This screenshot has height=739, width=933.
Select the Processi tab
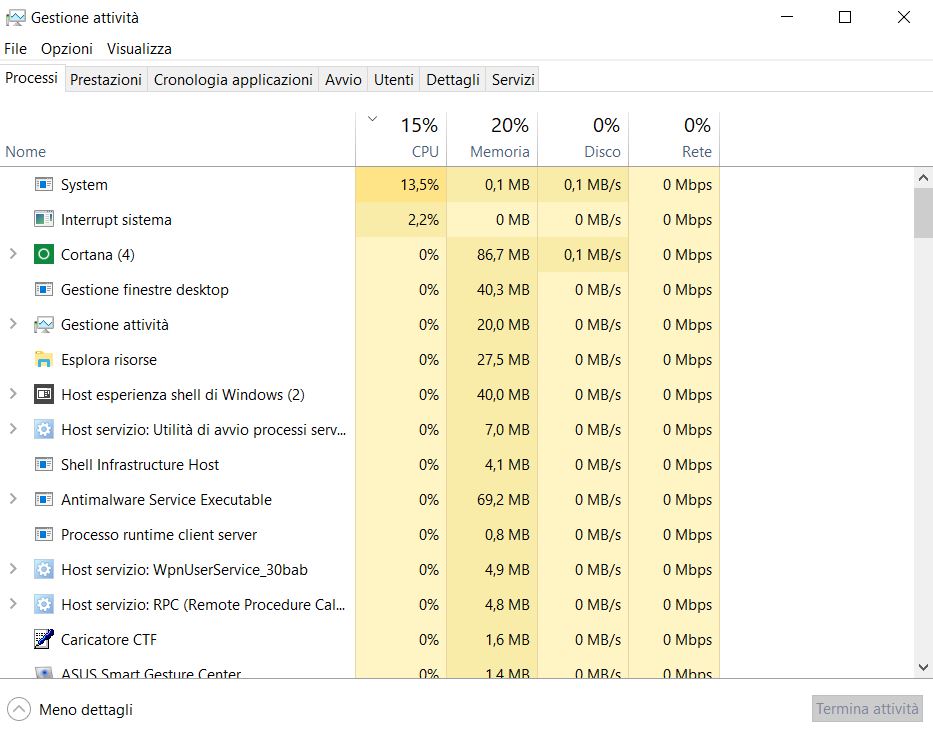click(x=32, y=78)
